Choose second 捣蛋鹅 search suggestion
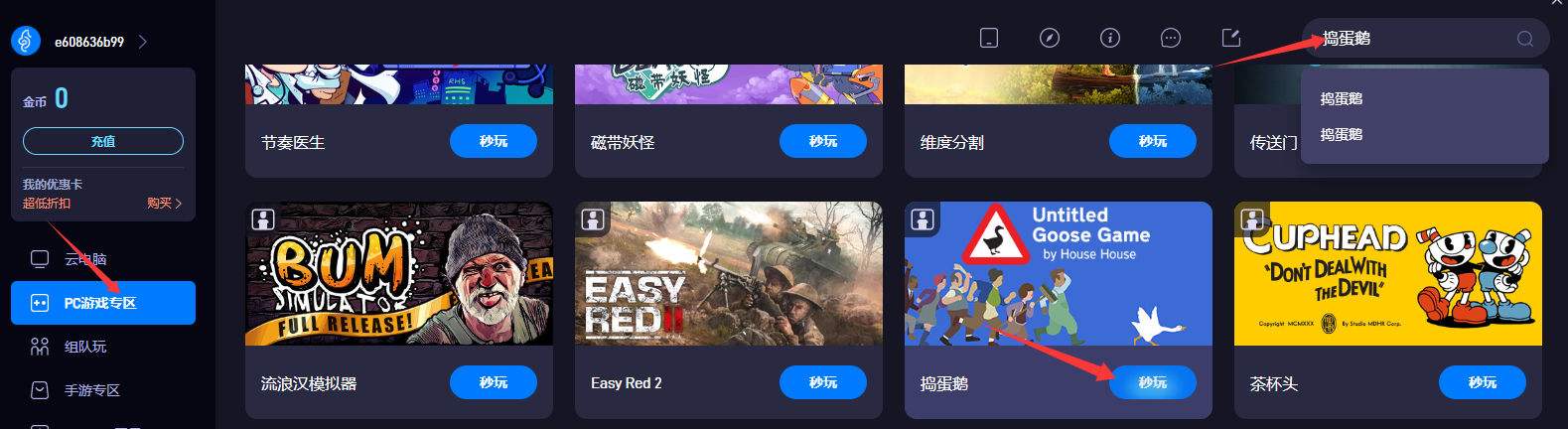Viewport: 1568px width, 429px height. click(x=1341, y=134)
